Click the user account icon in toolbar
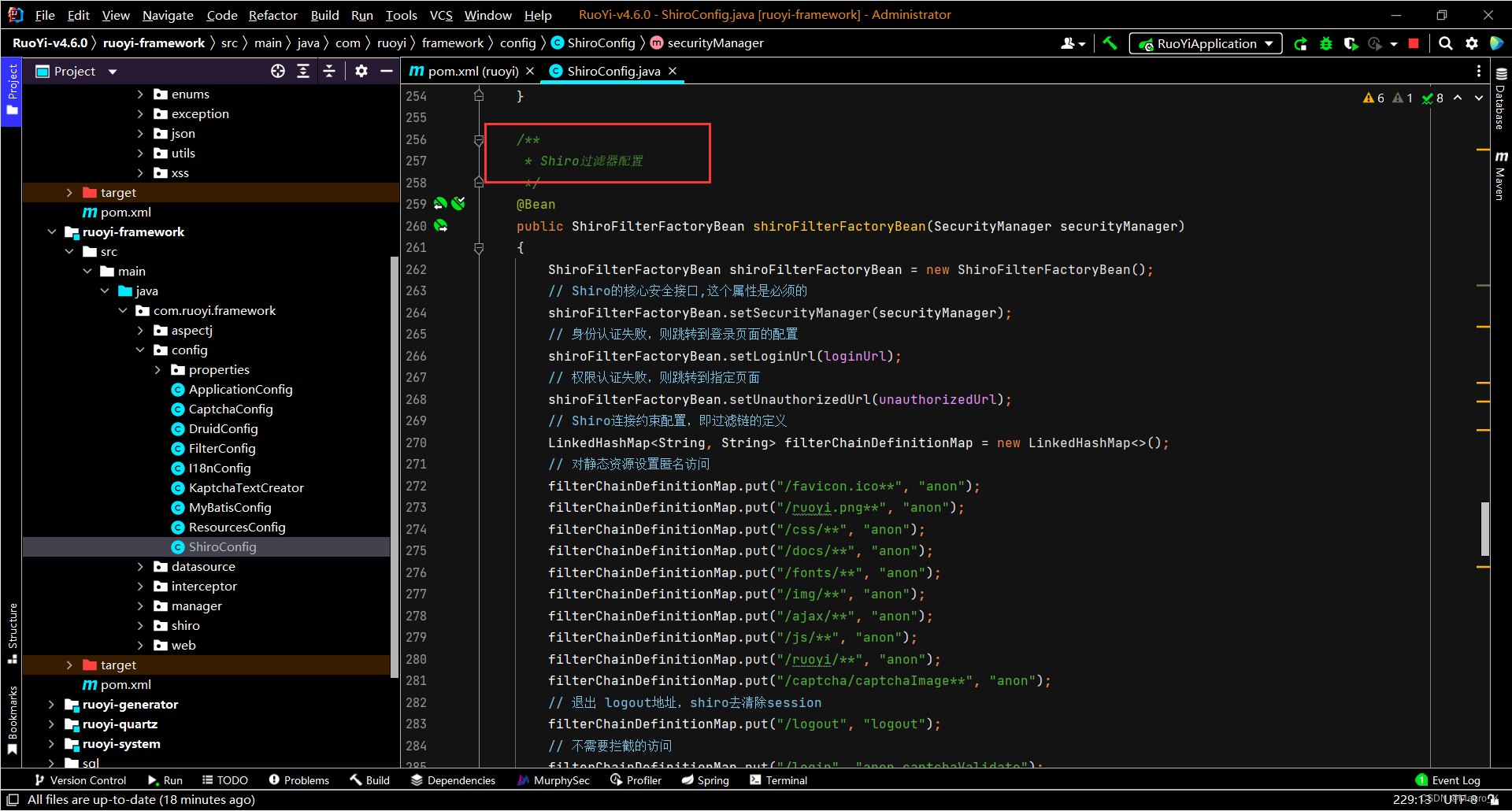This screenshot has height=811, width=1512. (x=1072, y=44)
